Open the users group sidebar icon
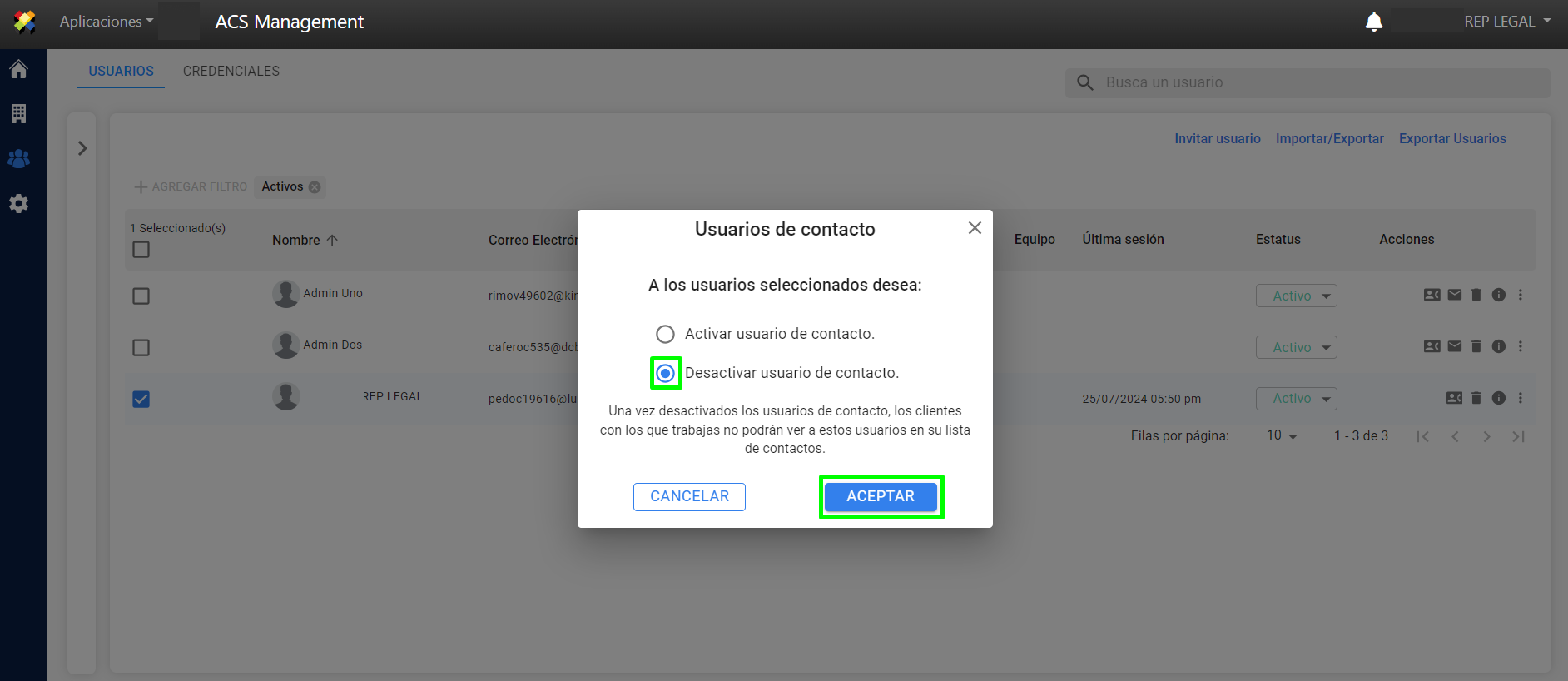1568x681 pixels. (18, 158)
